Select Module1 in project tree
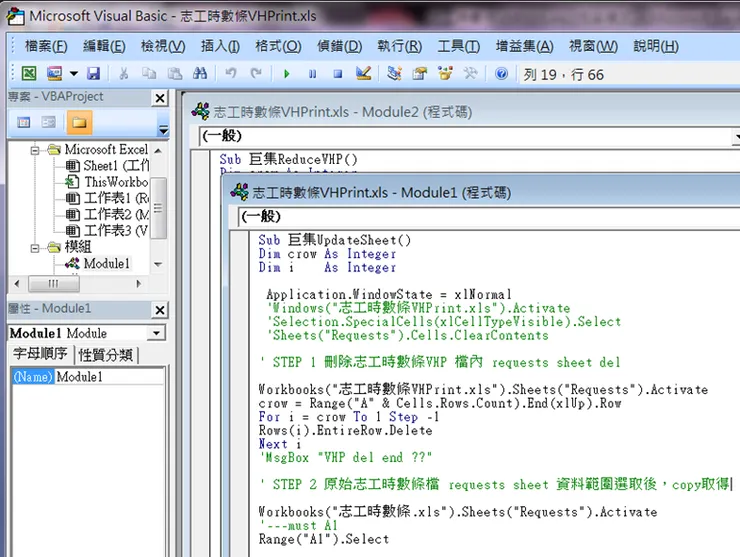This screenshot has width=740, height=557. point(98,263)
